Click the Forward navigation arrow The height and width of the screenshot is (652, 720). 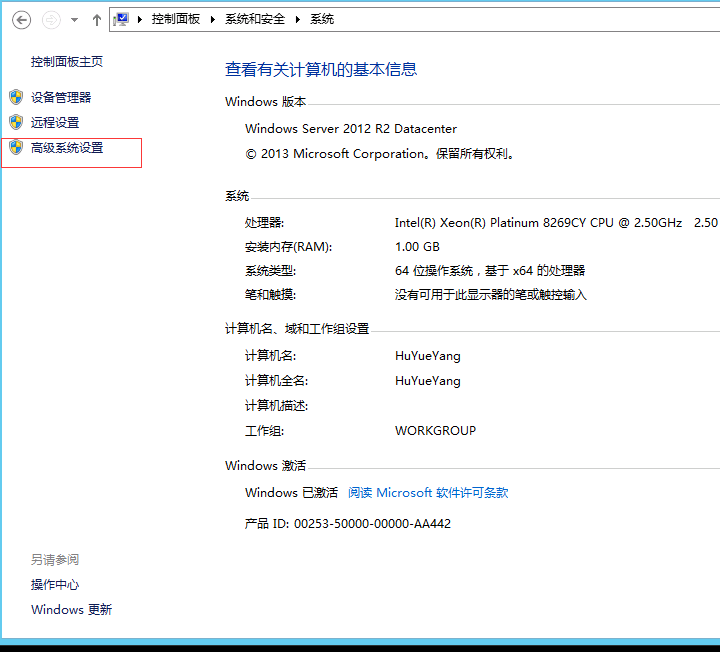(x=51, y=20)
